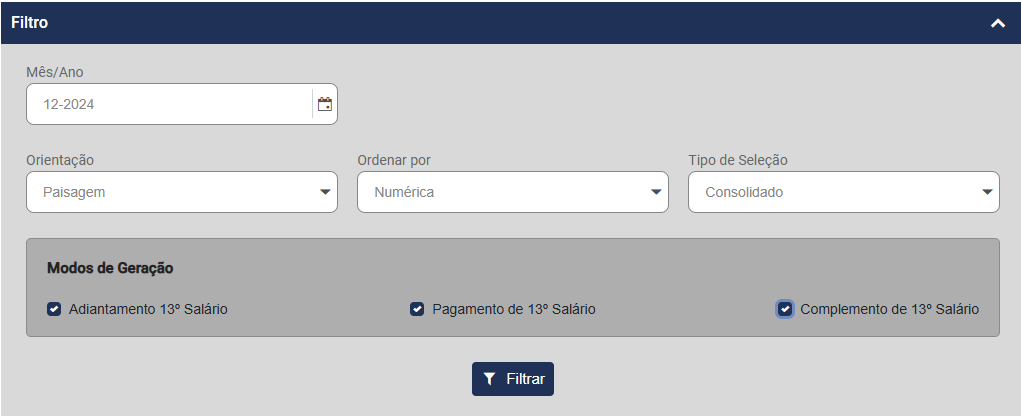Click the arrow beside Consolidado

point(987,192)
